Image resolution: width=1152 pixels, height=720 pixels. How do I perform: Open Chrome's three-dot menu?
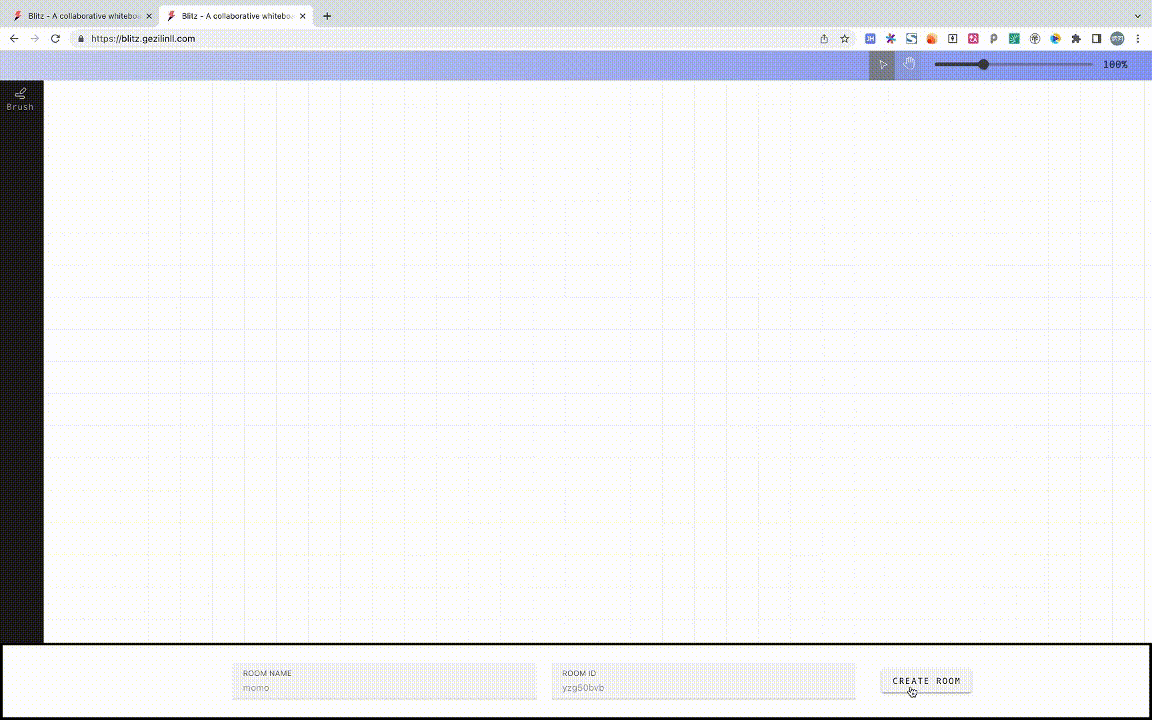(x=1137, y=39)
